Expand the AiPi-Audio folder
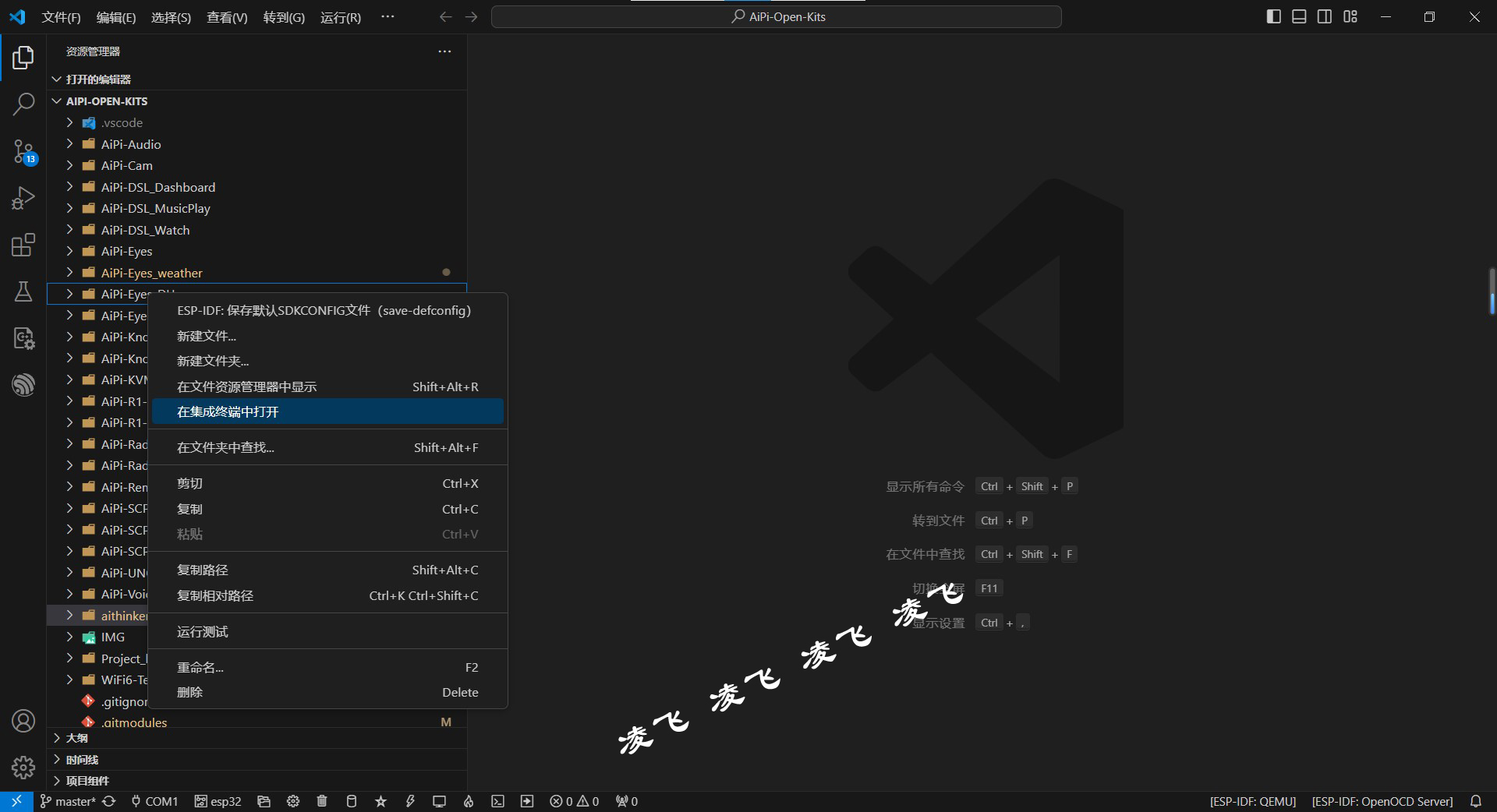The height and width of the screenshot is (812, 1497). pos(257,144)
